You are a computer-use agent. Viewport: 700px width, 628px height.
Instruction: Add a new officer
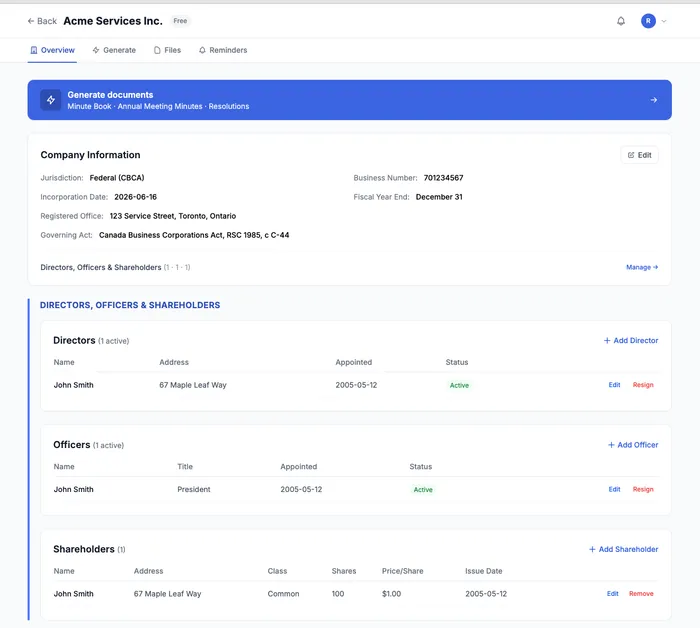(x=633, y=445)
